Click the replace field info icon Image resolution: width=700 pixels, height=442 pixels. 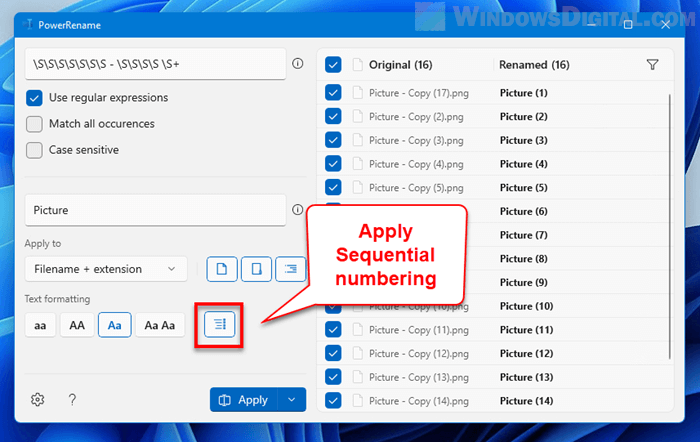pyautogui.click(x=298, y=210)
